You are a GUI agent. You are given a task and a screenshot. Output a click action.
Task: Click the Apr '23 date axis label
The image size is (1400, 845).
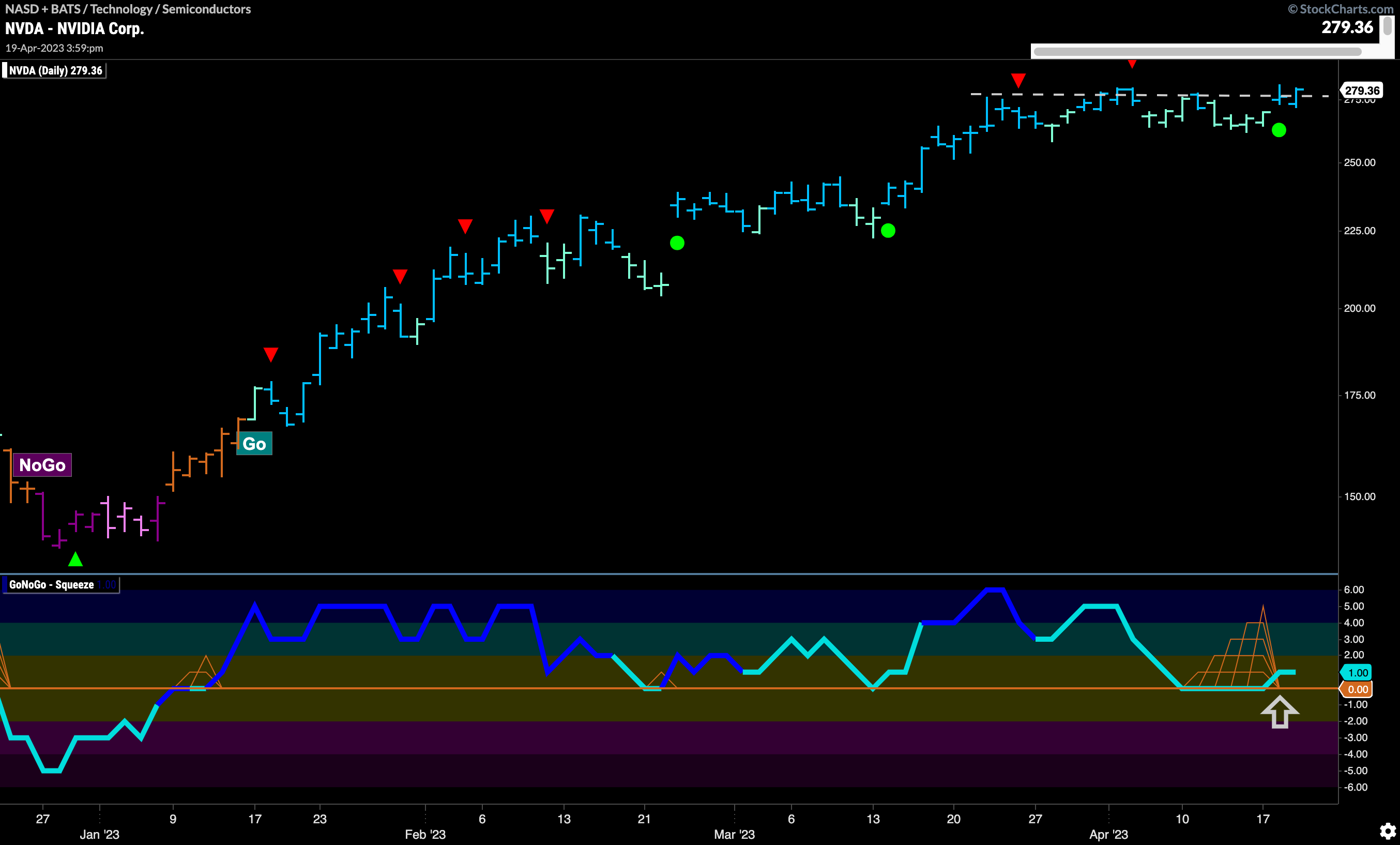tap(1108, 834)
